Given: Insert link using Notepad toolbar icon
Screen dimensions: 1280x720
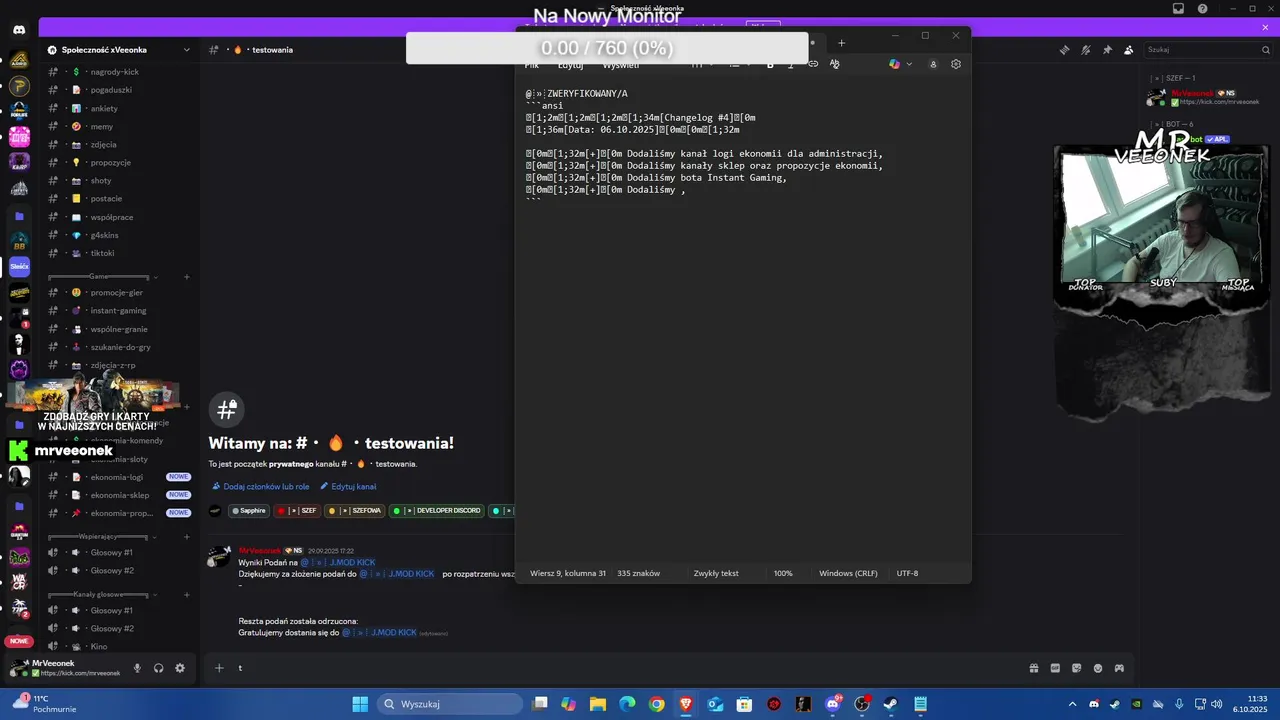Looking at the screenshot, I should (x=813, y=64).
